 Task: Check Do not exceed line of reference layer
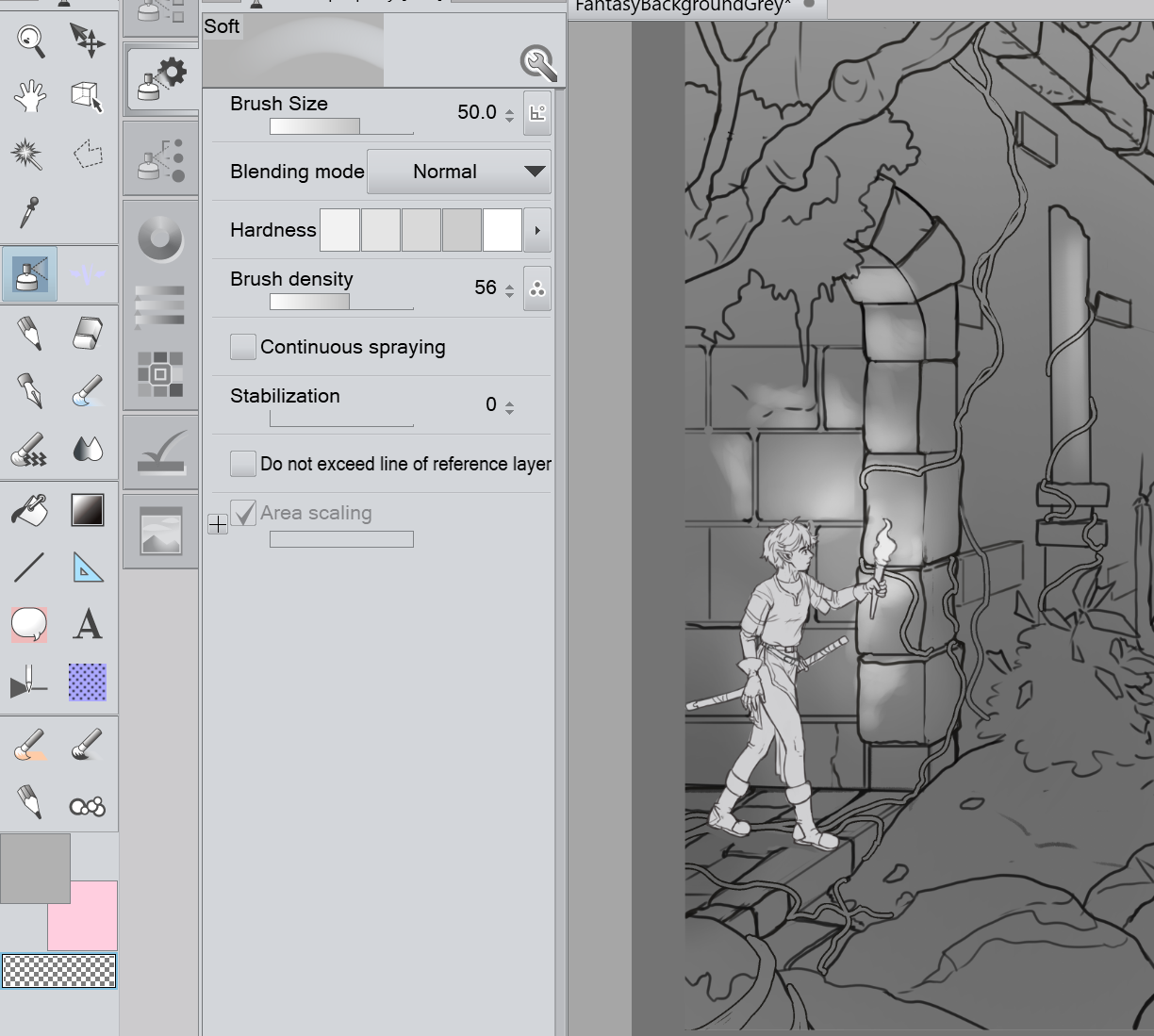pyautogui.click(x=242, y=464)
